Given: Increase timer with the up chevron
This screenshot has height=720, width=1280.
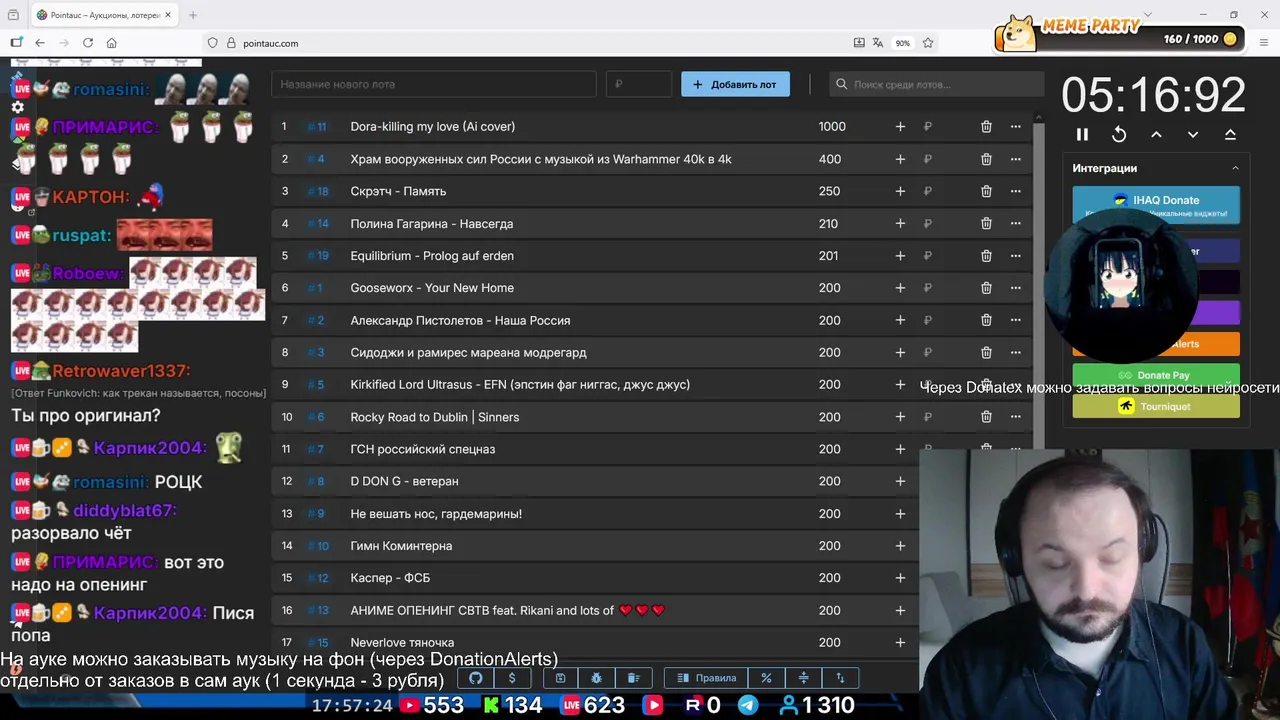Looking at the screenshot, I should [1156, 134].
